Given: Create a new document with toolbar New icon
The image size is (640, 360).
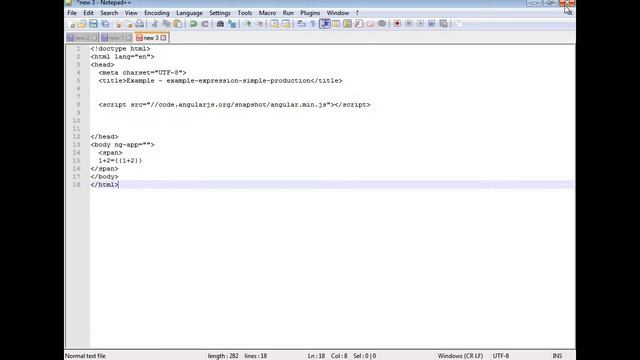Looking at the screenshot, I should pos(71,24).
